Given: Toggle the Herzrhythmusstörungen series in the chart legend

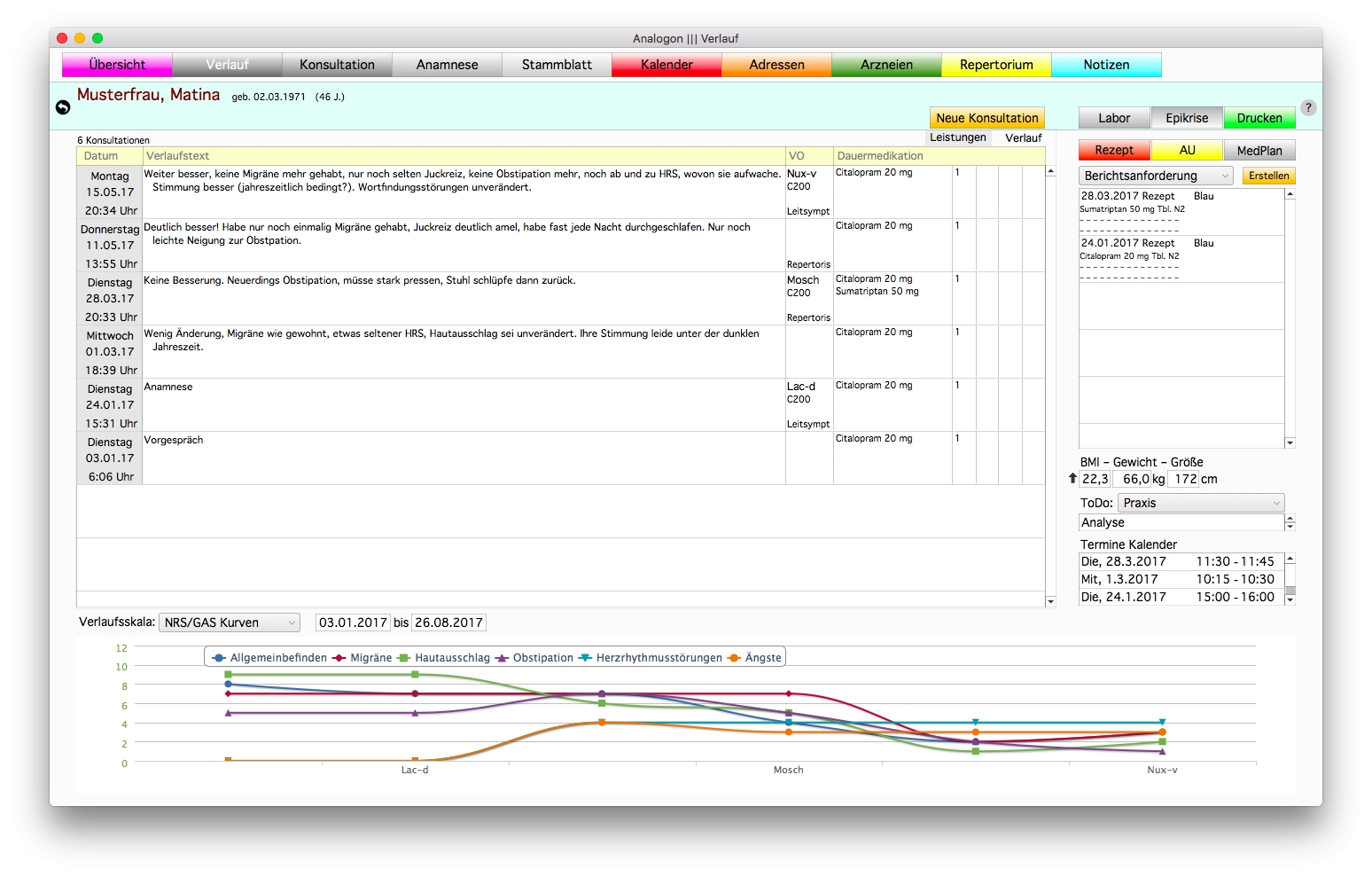Looking at the screenshot, I should [x=651, y=658].
